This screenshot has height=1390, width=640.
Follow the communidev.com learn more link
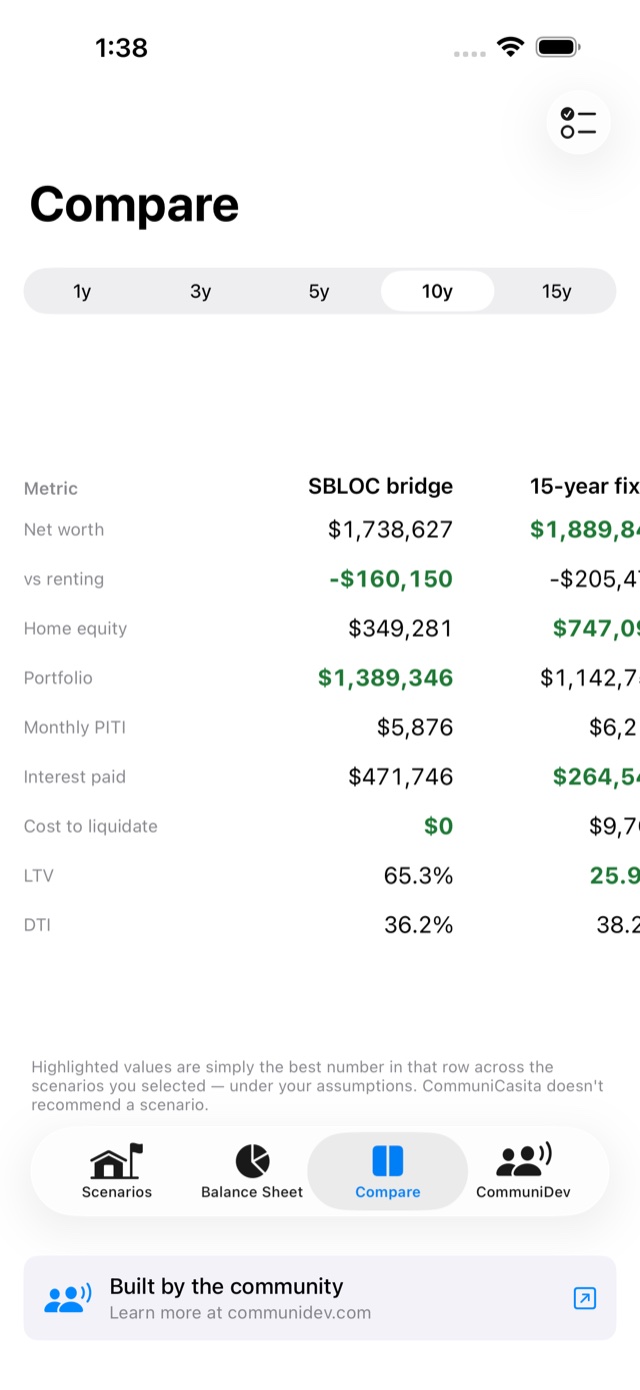(240, 1313)
